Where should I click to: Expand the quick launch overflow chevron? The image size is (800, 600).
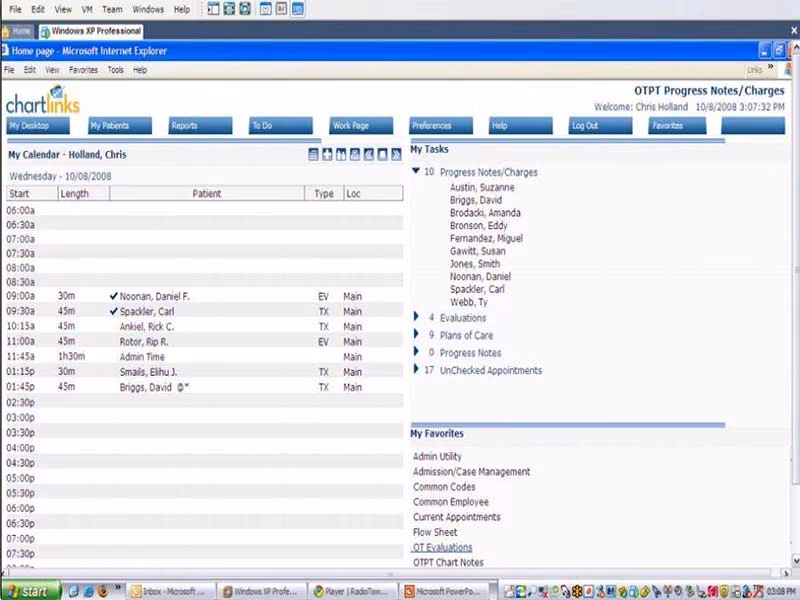[x=117, y=588]
